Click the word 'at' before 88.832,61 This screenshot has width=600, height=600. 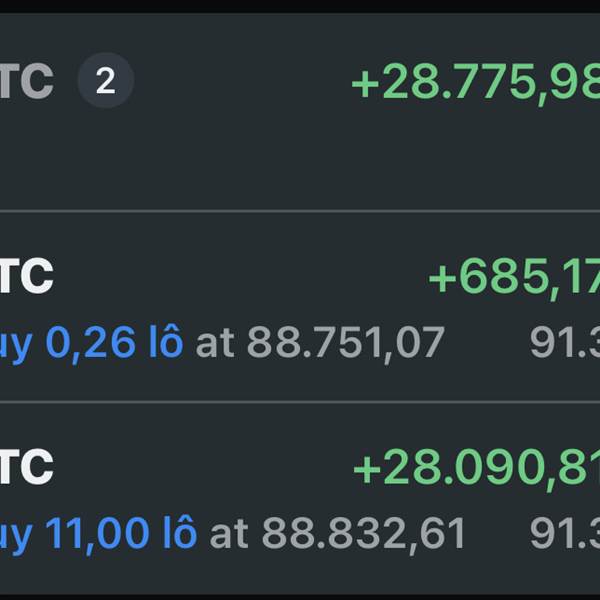[229, 533]
